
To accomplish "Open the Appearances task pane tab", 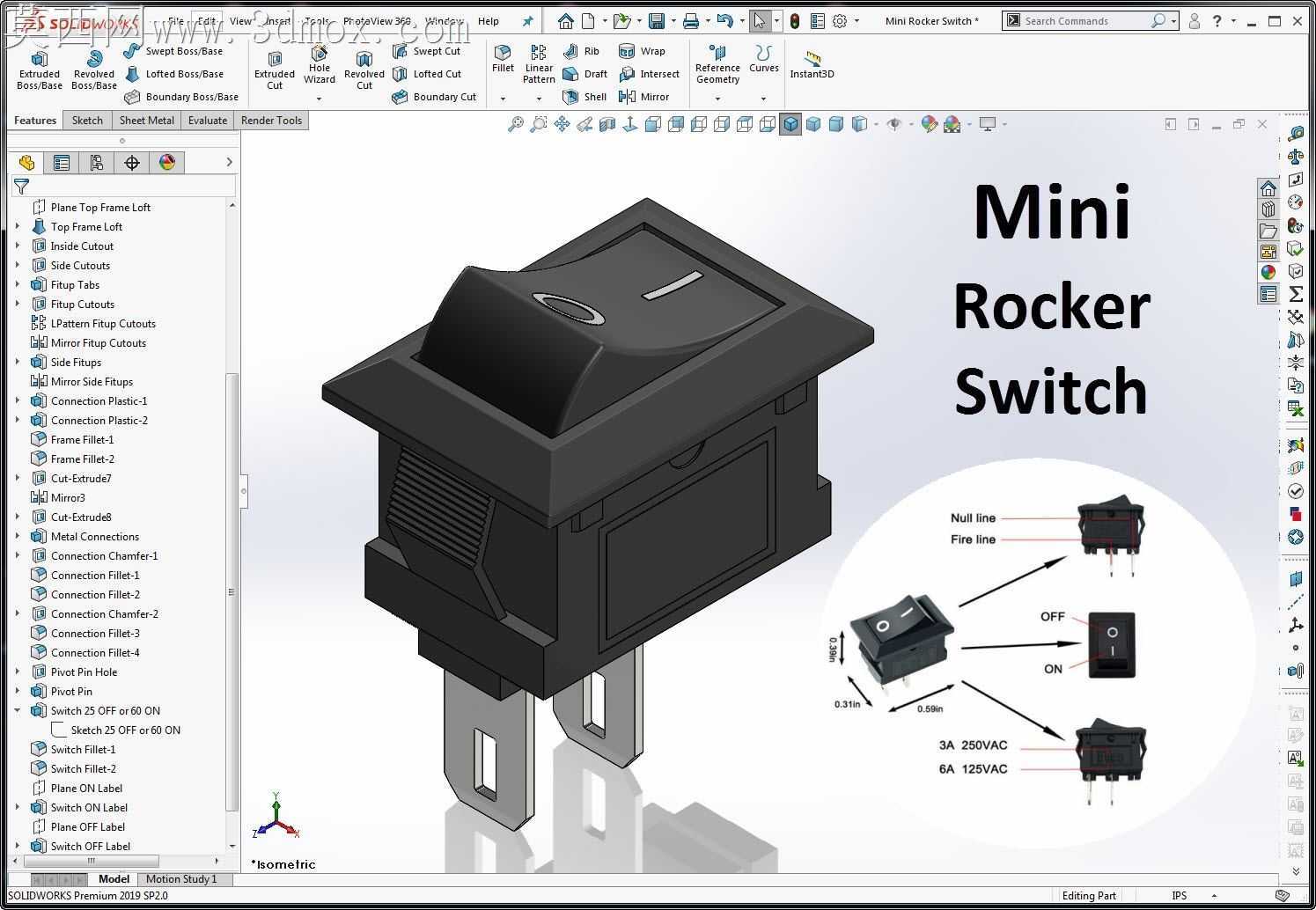I will [1268, 273].
